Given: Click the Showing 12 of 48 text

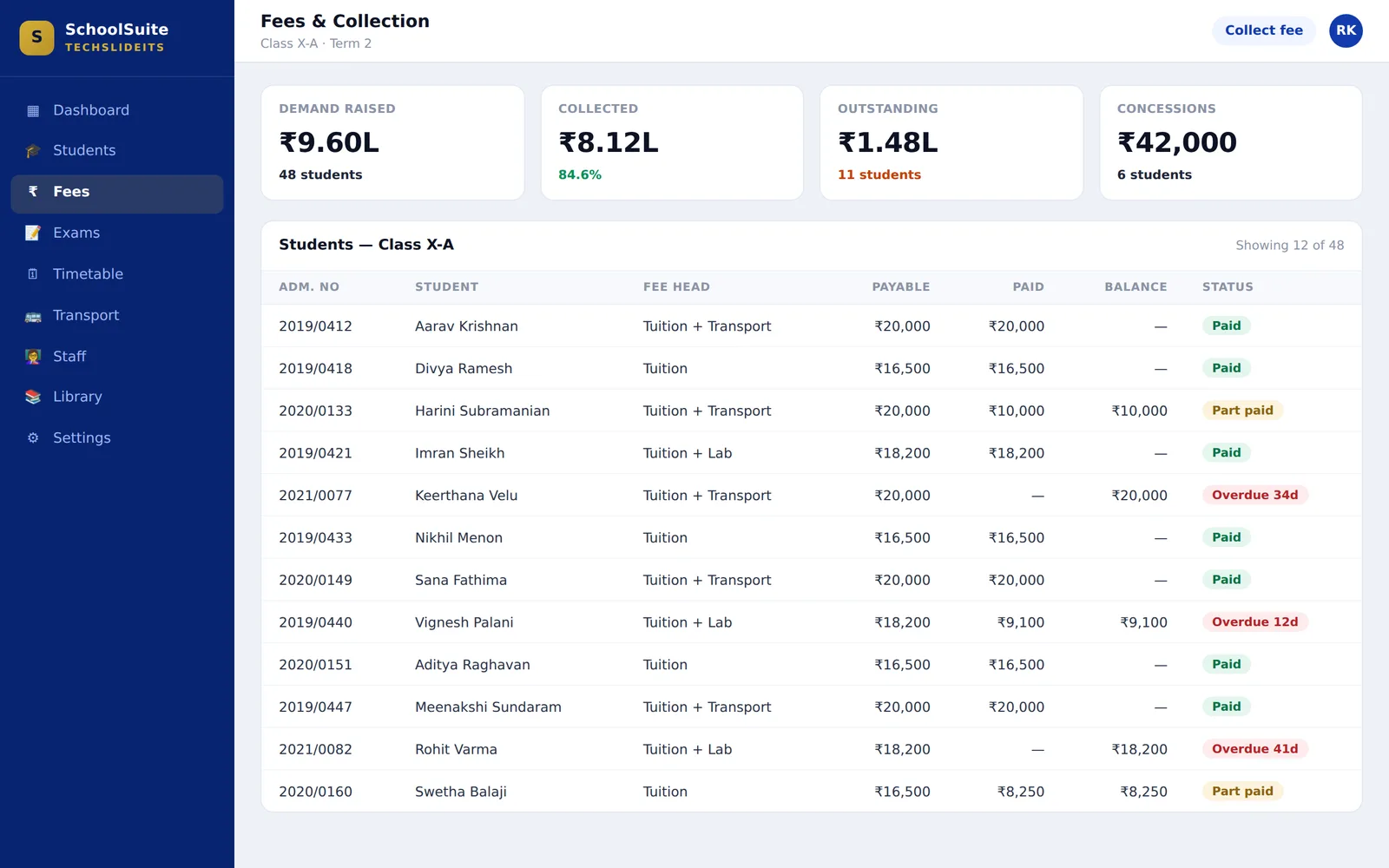Looking at the screenshot, I should point(1289,246).
